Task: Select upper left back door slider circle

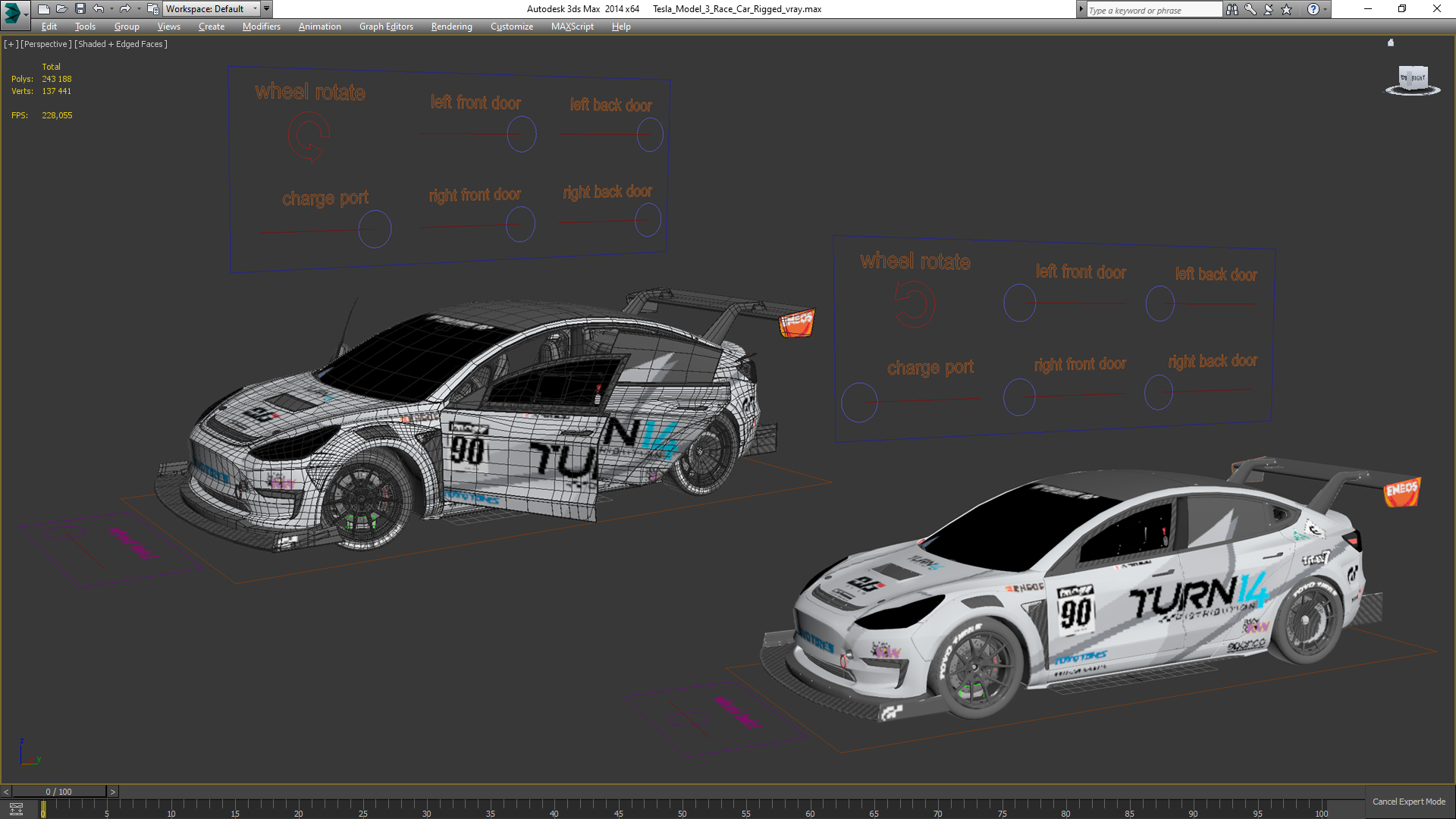Action: pos(650,135)
